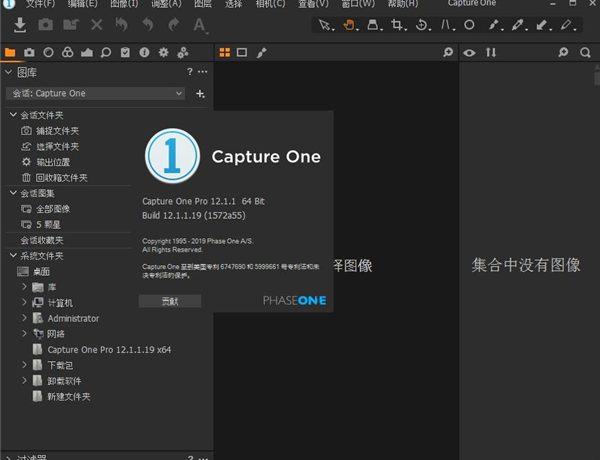Image resolution: width=600 pixels, height=460 pixels.
Task: Click the Capture camera icon in the top toolbar
Action: point(46,25)
